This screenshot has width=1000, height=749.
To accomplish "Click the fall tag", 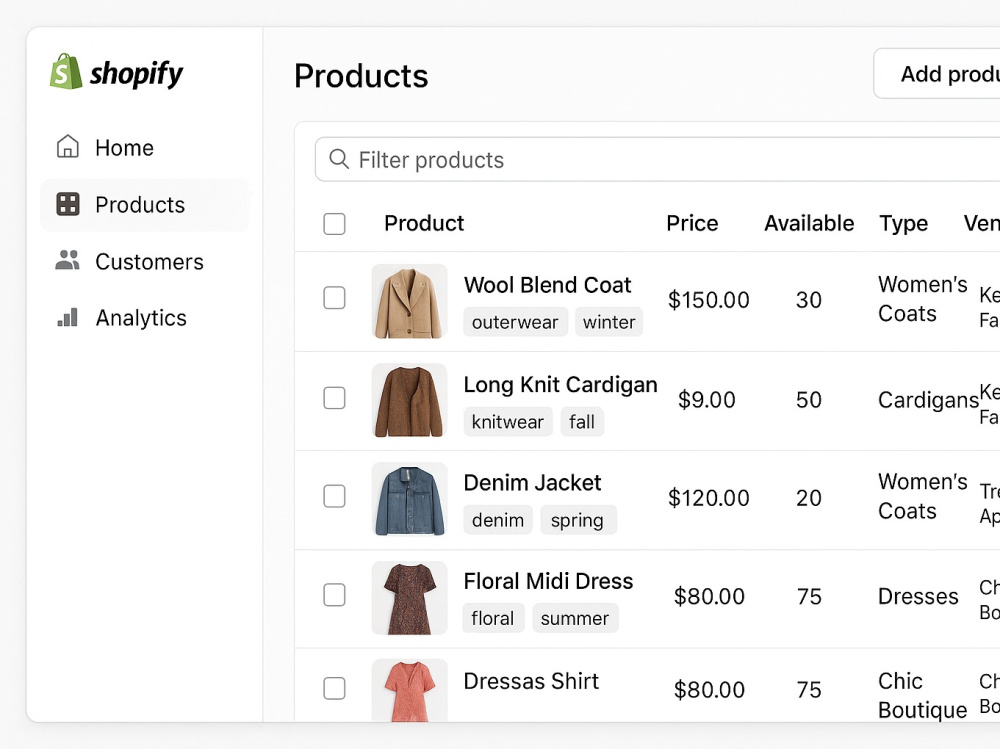I will tap(582, 422).
